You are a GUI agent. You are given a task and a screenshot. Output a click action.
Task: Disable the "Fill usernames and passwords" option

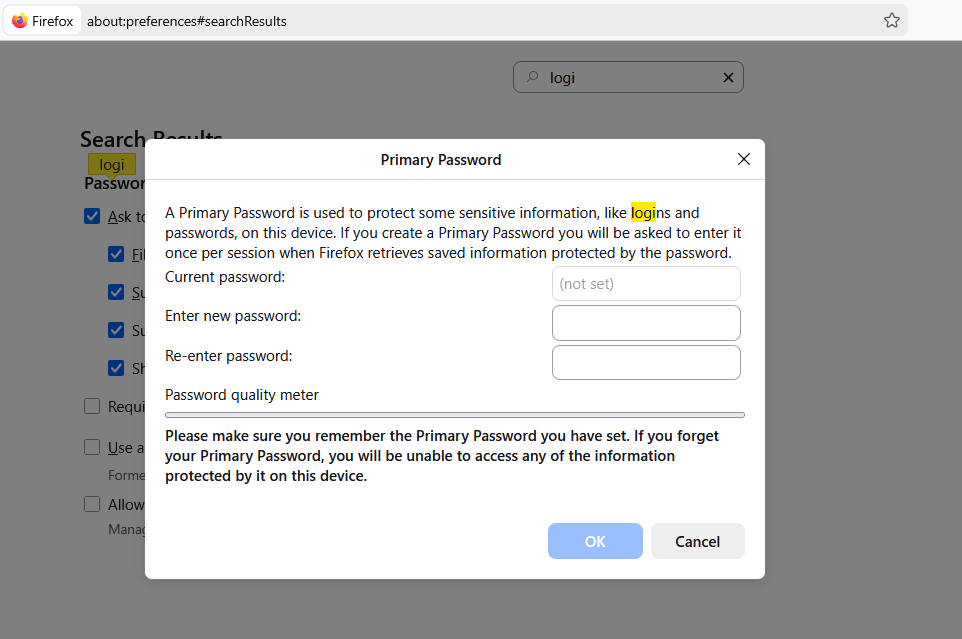pyautogui.click(x=117, y=254)
